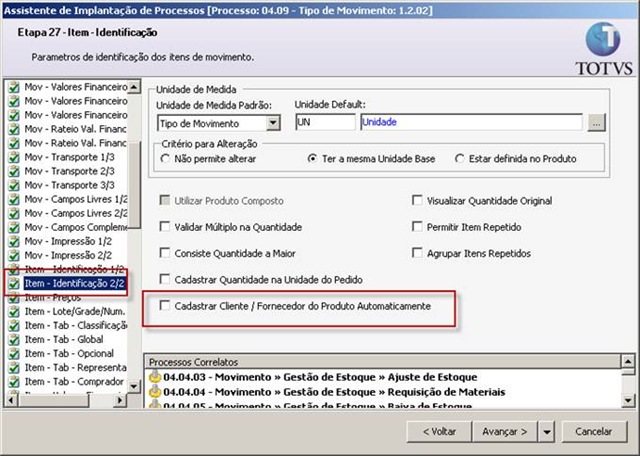The width and height of the screenshot is (640, 456).
Task: Open unit lookup with the ... button
Action: (x=596, y=123)
